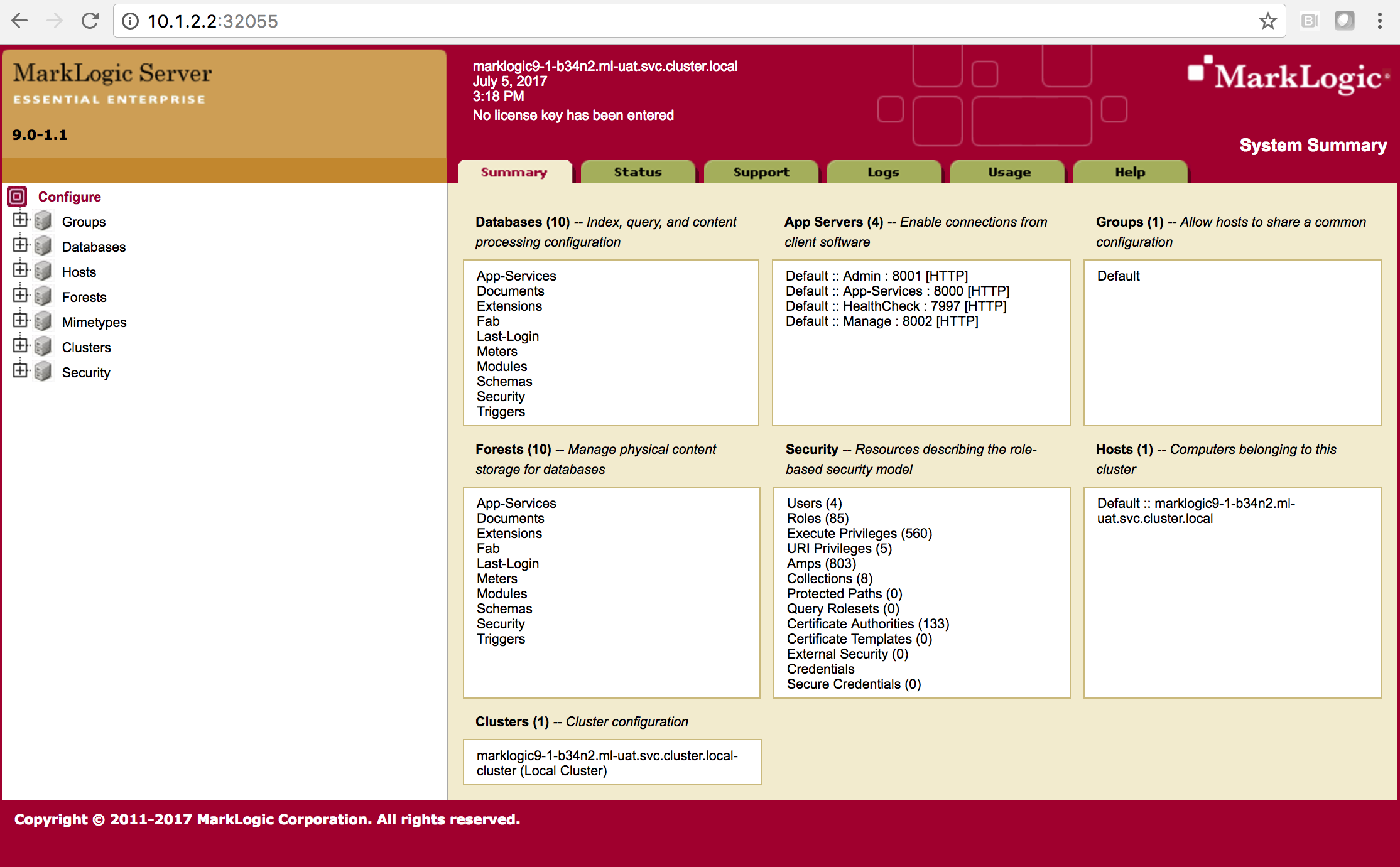Click the Mimetypes cube icon
Viewport: 1400px width, 867px height.
[43, 321]
